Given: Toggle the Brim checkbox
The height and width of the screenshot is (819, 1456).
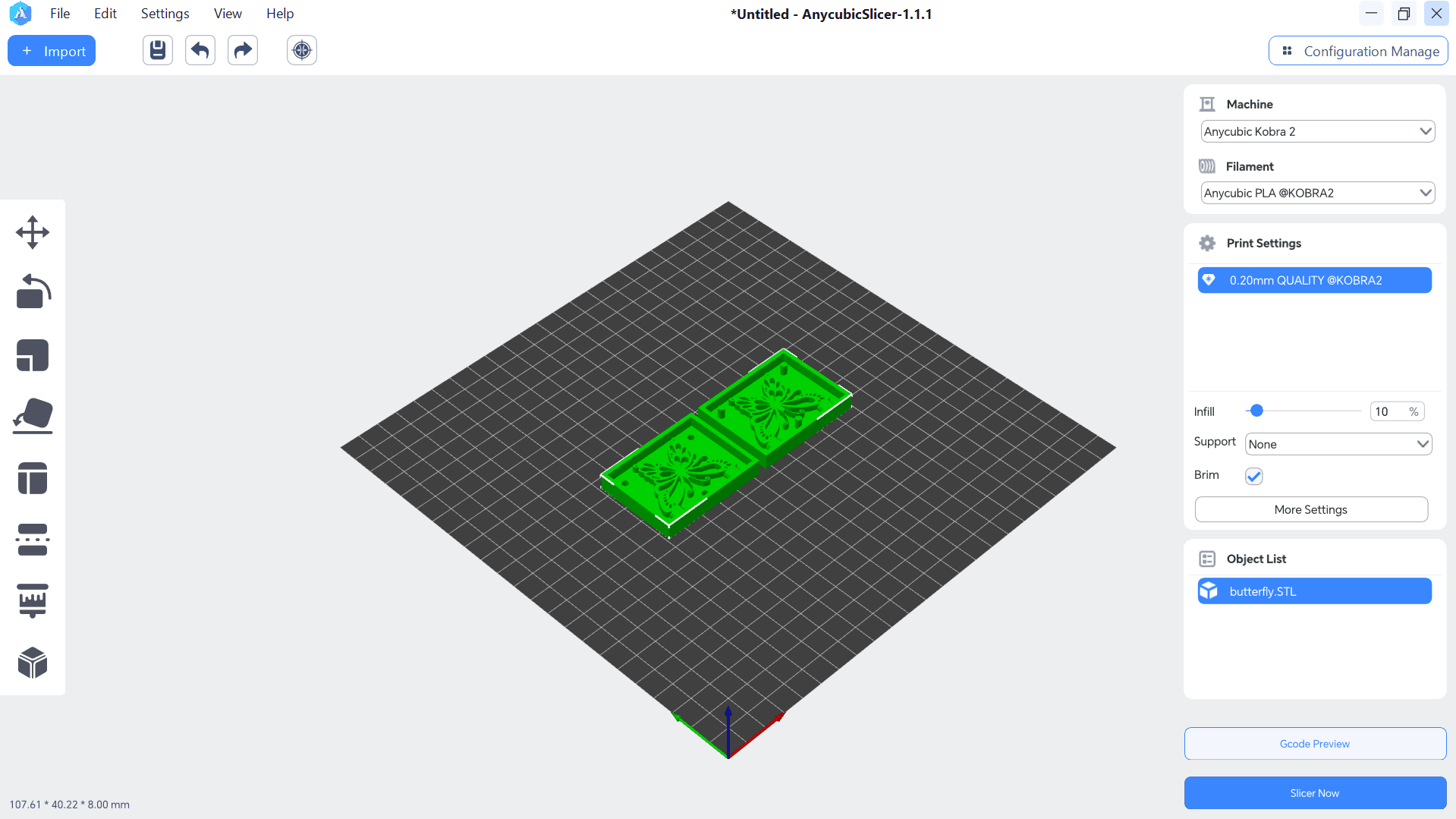Looking at the screenshot, I should (x=1253, y=476).
